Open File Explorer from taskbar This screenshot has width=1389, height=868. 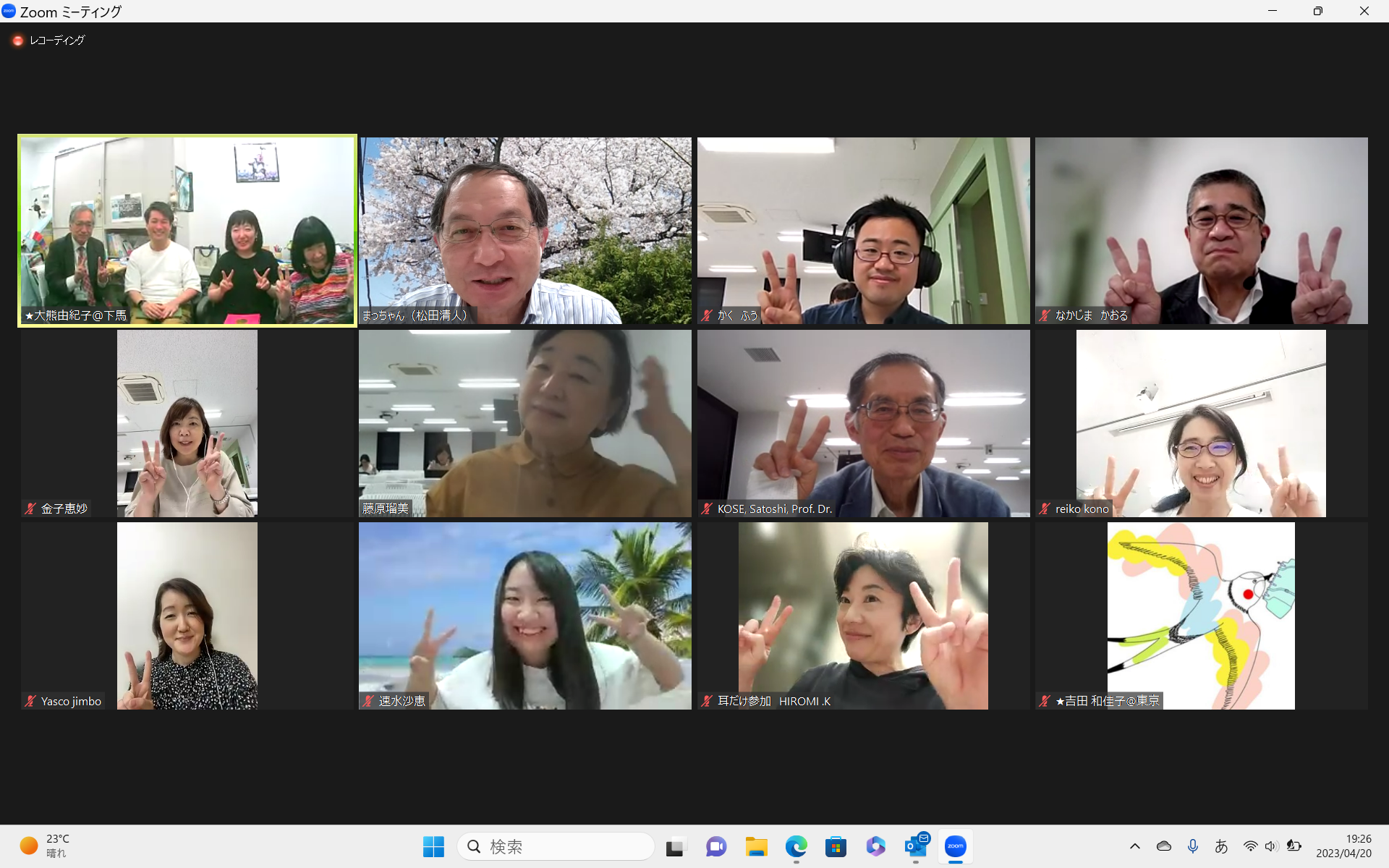(757, 846)
